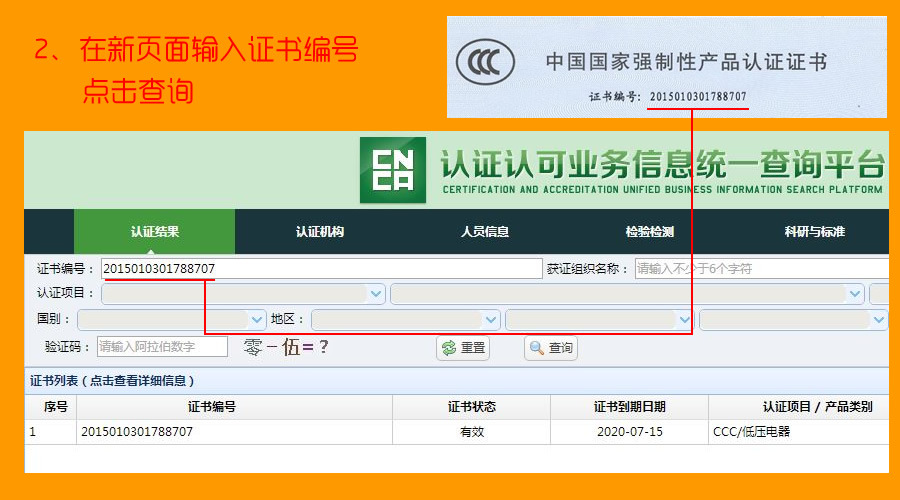Open the second wide 认证项目 dropdown
Screen dimensions: 900x500
pos(627,294)
